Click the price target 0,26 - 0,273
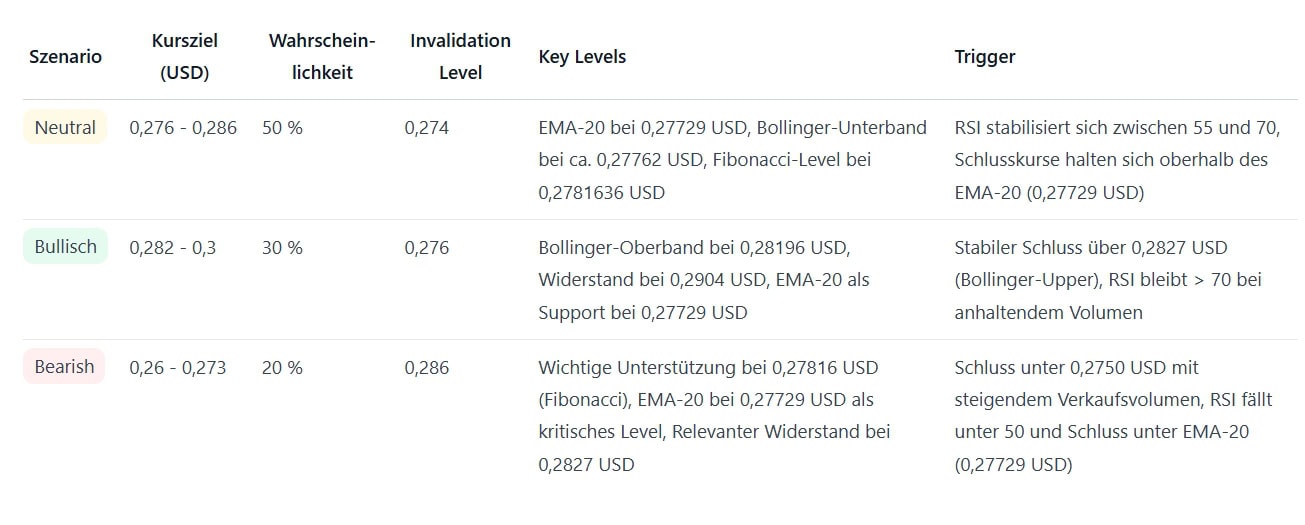1305x525 pixels. 178,368
